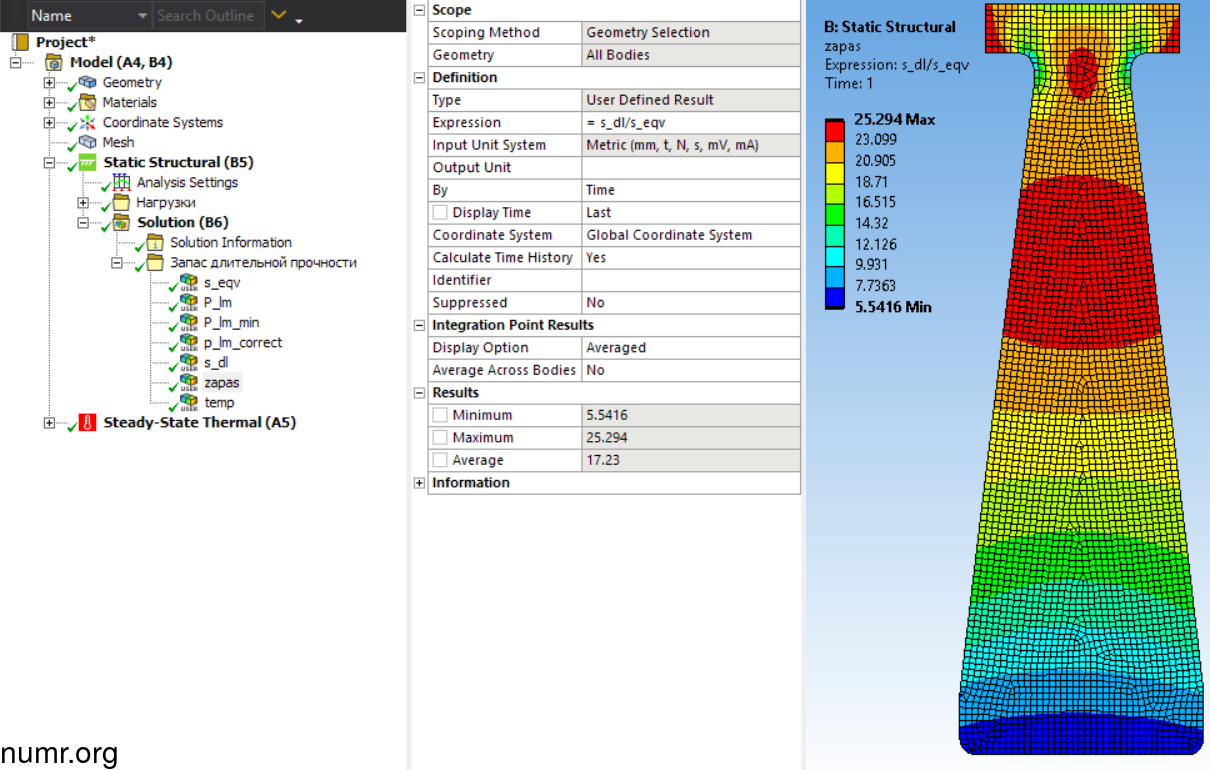
Task: Select the P_lm_min result in tree
Action: [231, 323]
